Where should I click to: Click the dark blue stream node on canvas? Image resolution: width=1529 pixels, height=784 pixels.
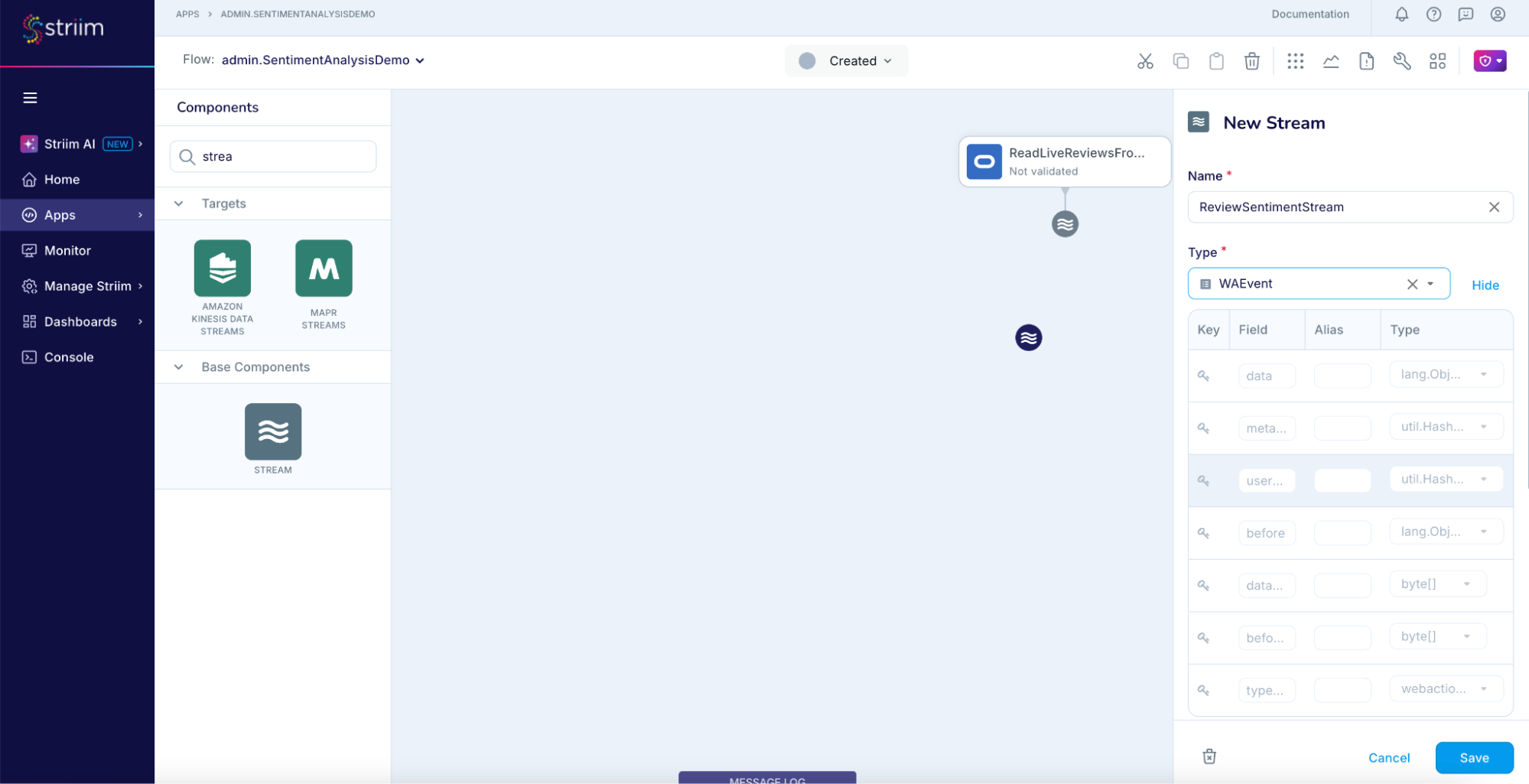click(1029, 337)
